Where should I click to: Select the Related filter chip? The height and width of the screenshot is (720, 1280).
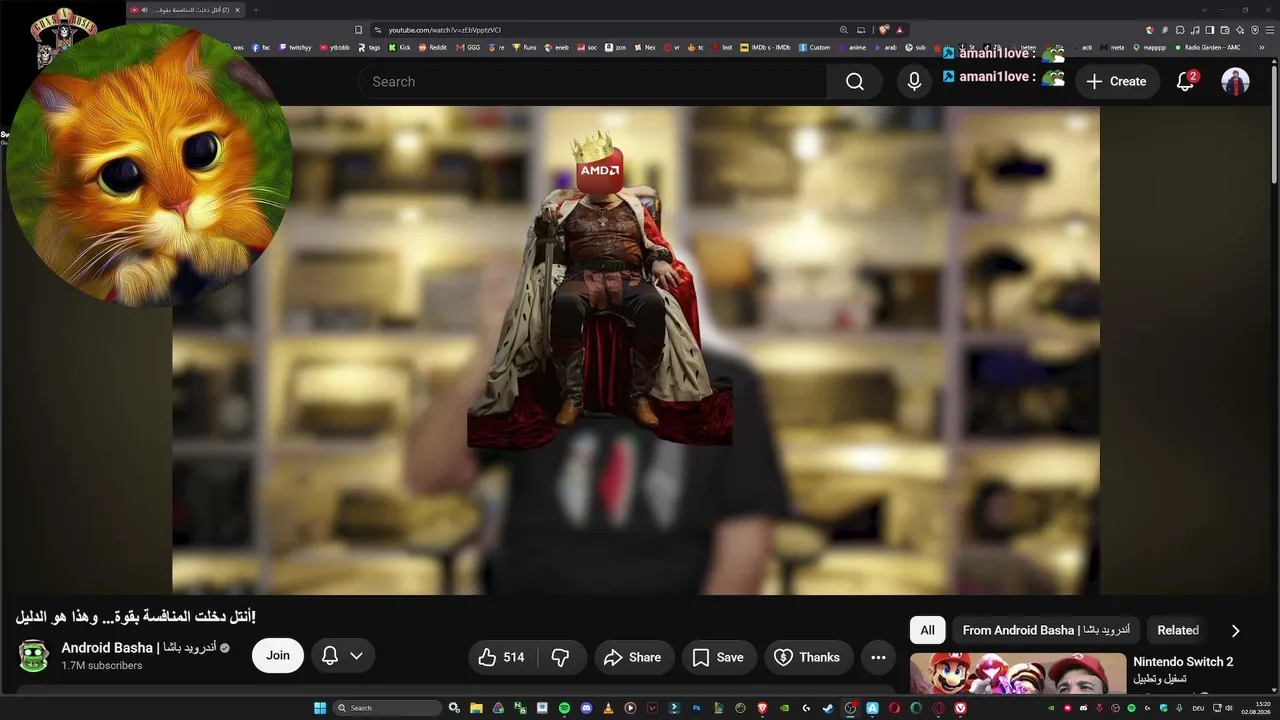point(1178,630)
